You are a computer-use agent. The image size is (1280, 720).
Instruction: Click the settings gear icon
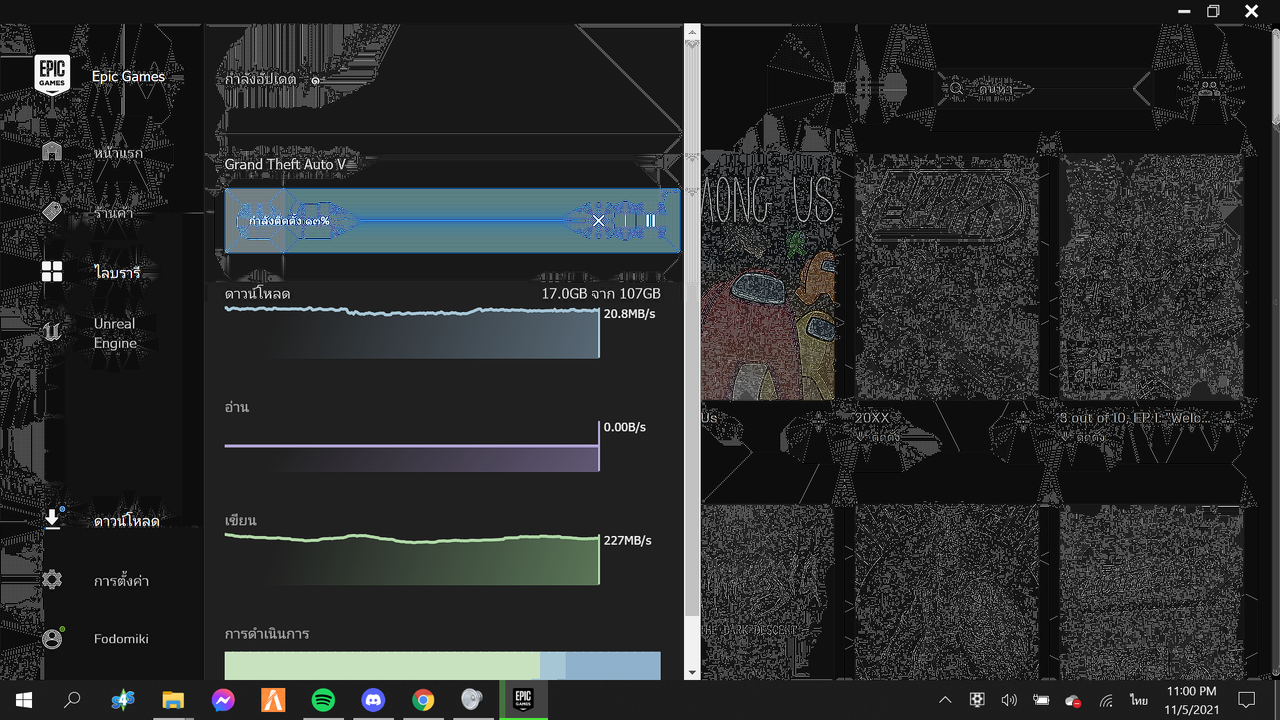coord(52,580)
